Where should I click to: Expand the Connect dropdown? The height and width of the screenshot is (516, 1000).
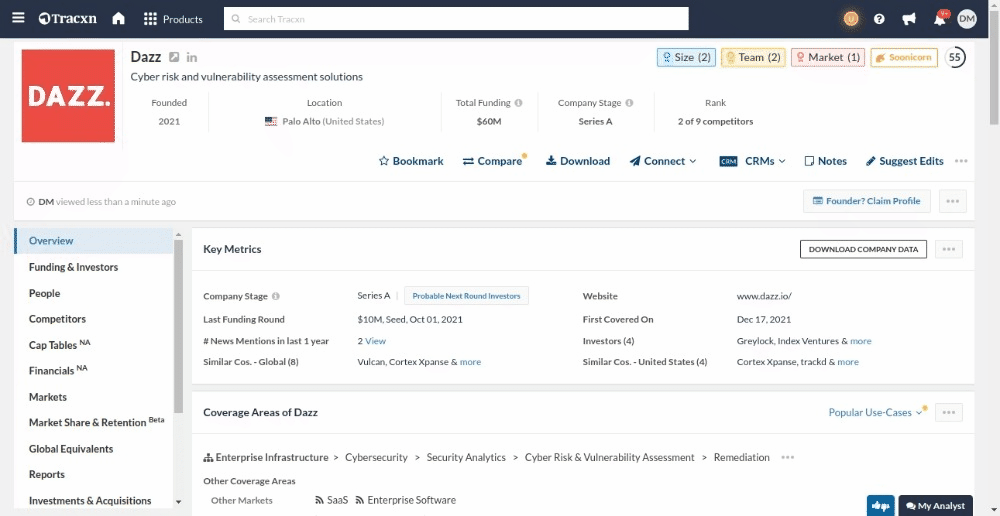point(664,161)
